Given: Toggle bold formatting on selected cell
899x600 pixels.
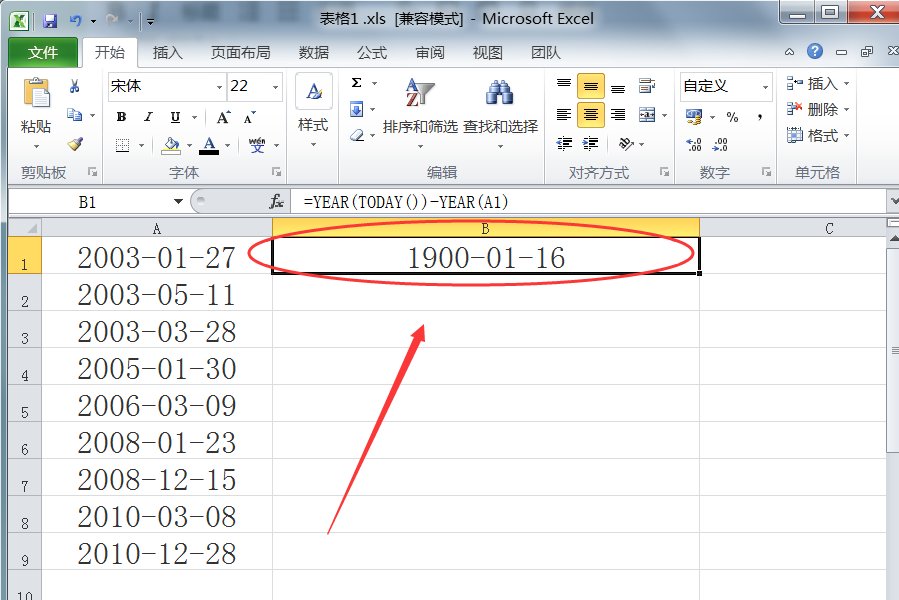Looking at the screenshot, I should click(x=120, y=117).
